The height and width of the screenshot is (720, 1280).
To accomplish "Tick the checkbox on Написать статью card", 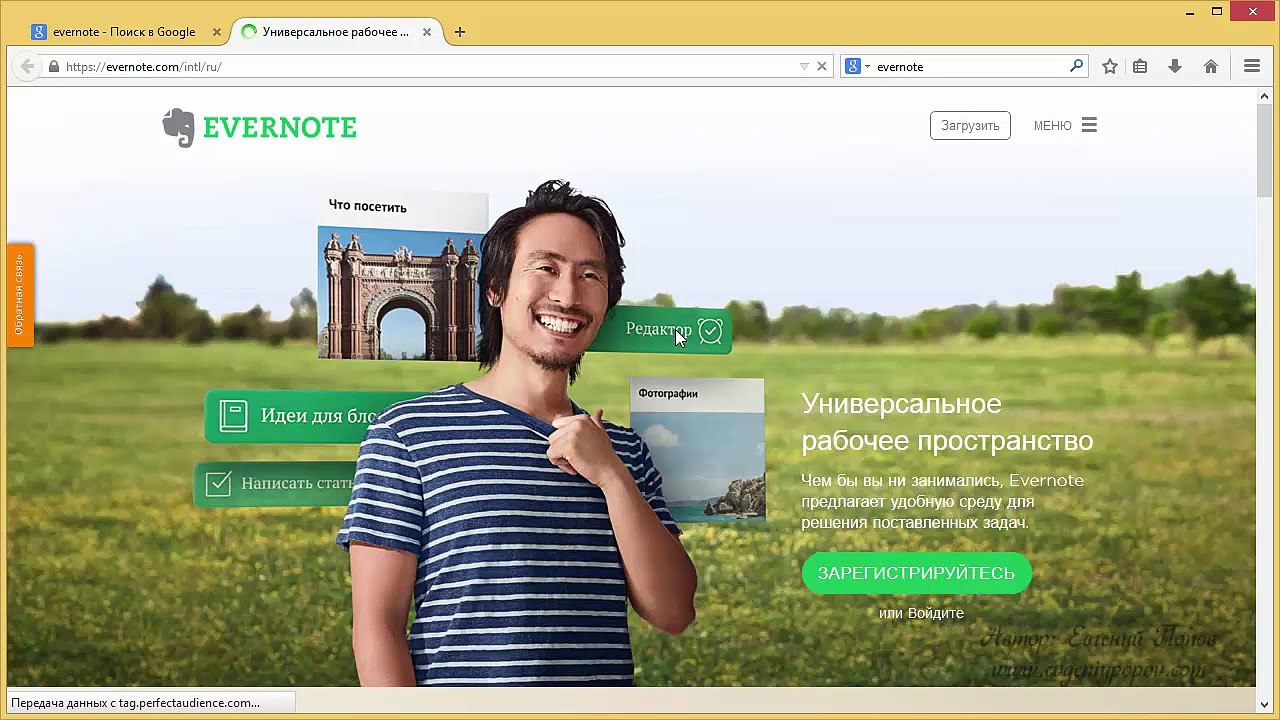I will (218, 484).
